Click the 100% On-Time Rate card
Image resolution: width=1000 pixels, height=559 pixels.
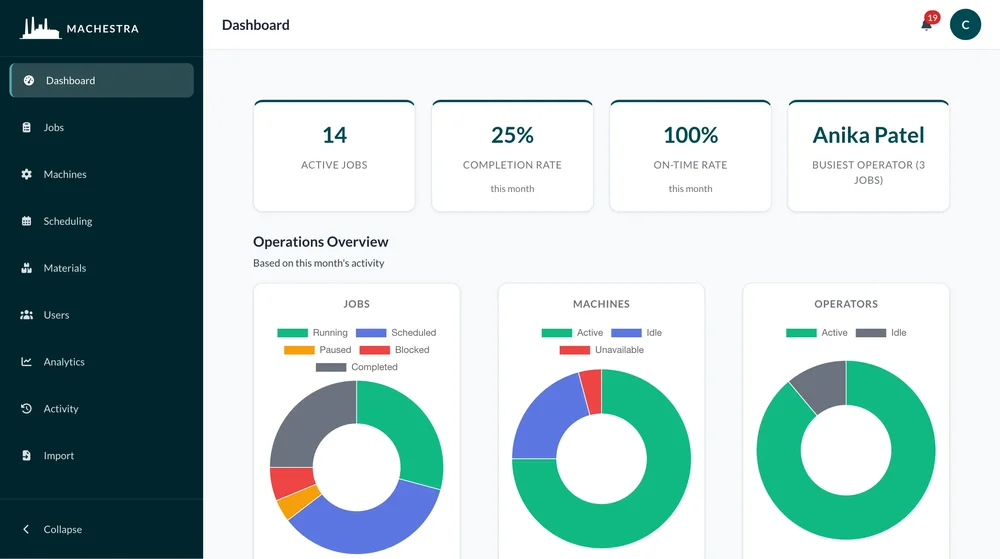tap(690, 156)
